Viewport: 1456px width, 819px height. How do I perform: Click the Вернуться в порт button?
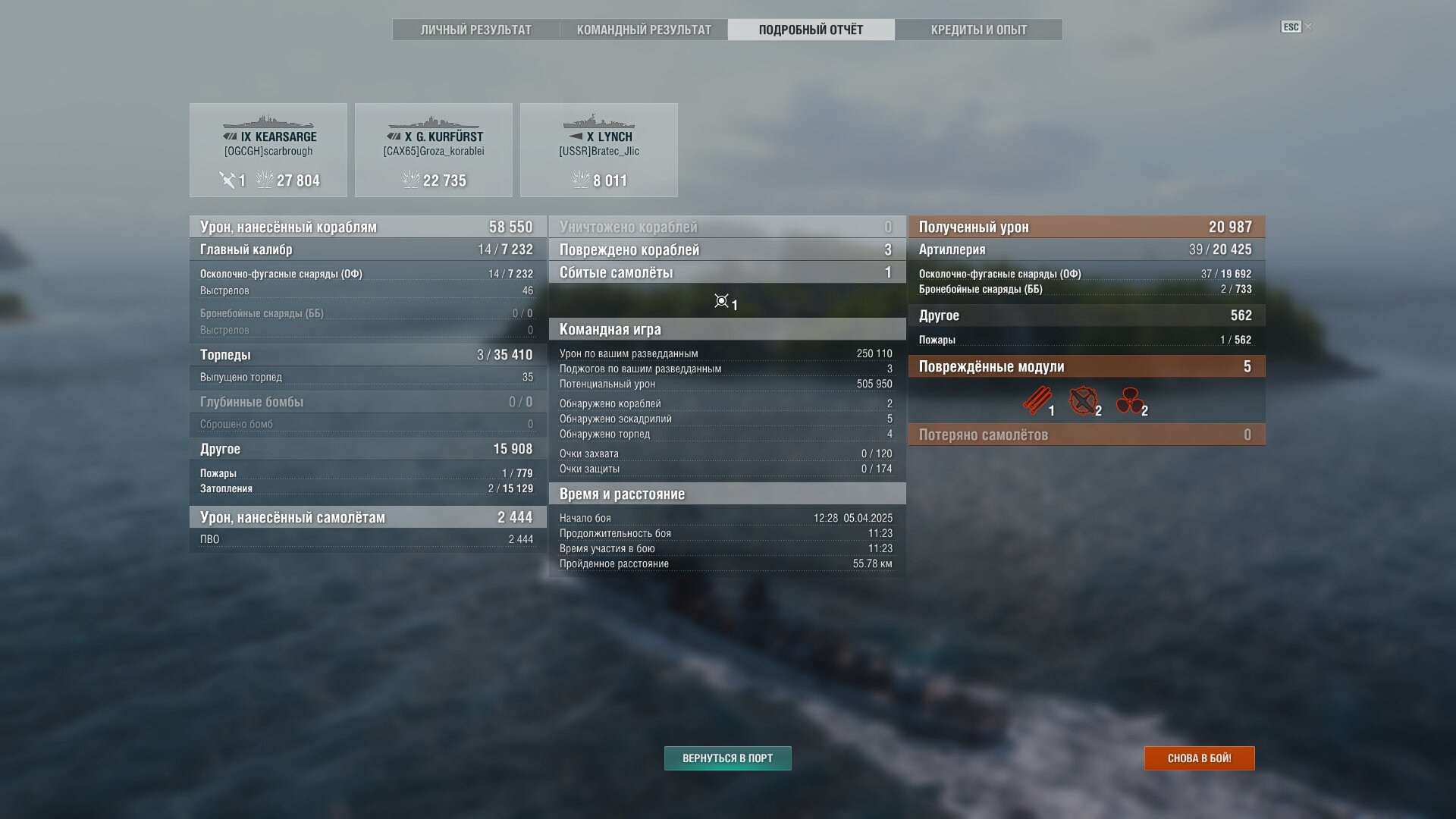(x=727, y=758)
